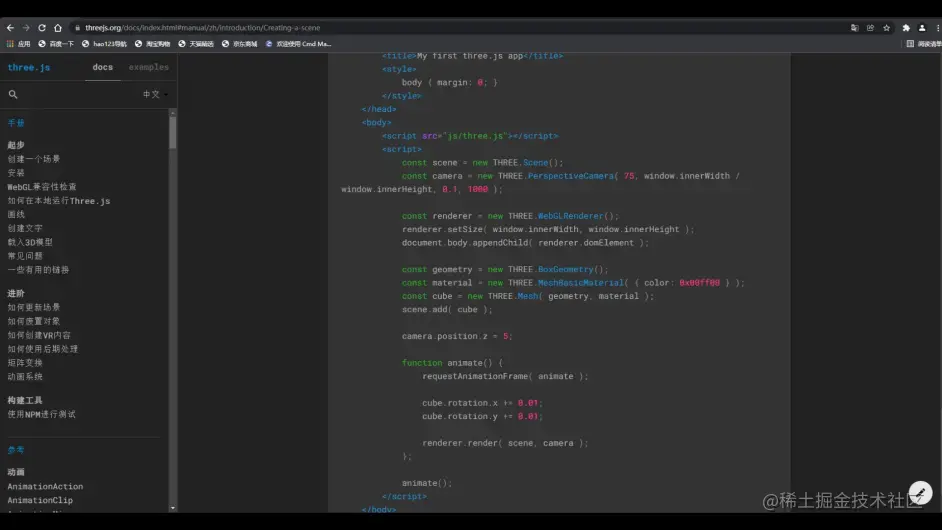Open the browser home page icon

(x=58, y=28)
